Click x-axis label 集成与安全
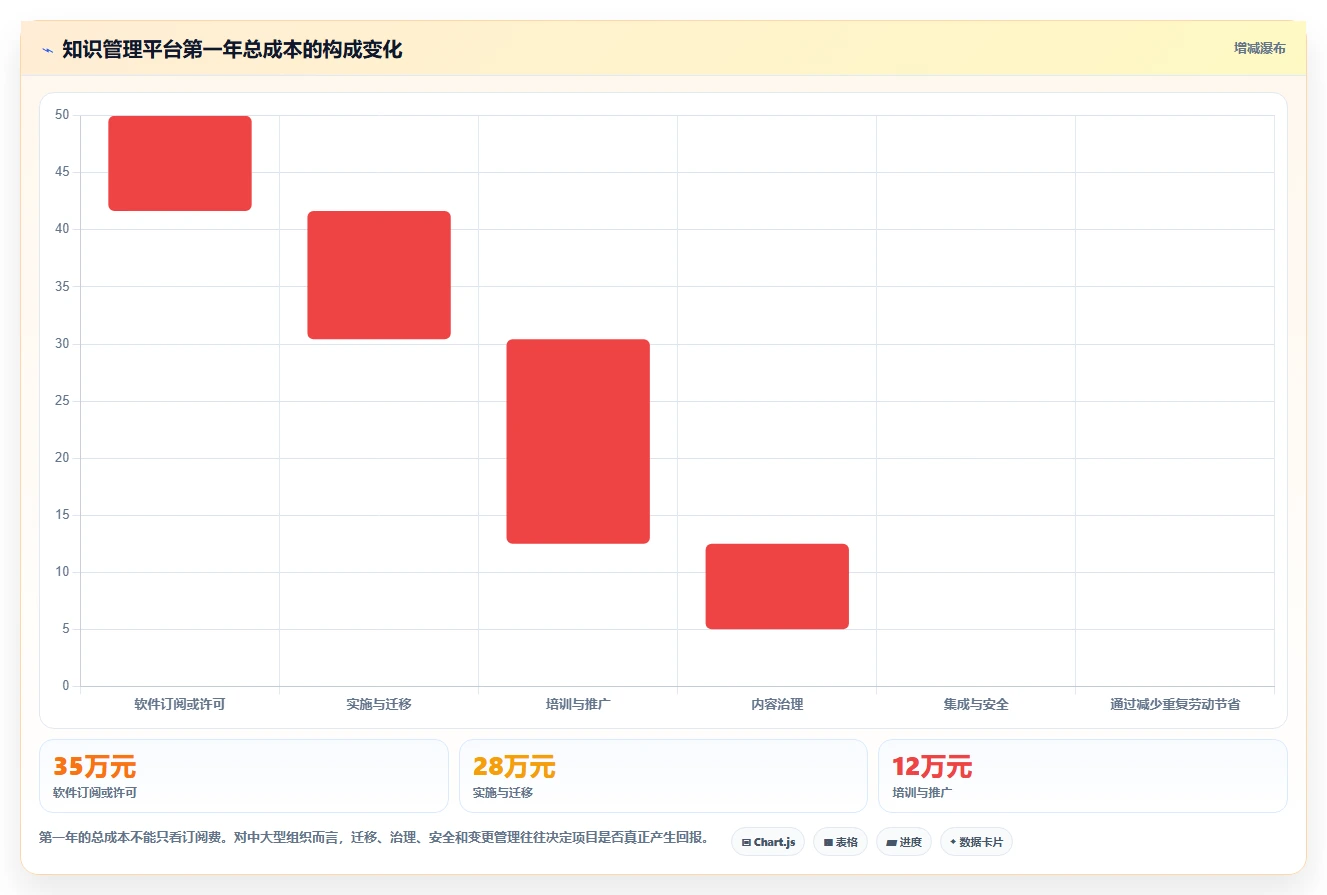Viewport: 1327px width, 895px height. [976, 704]
